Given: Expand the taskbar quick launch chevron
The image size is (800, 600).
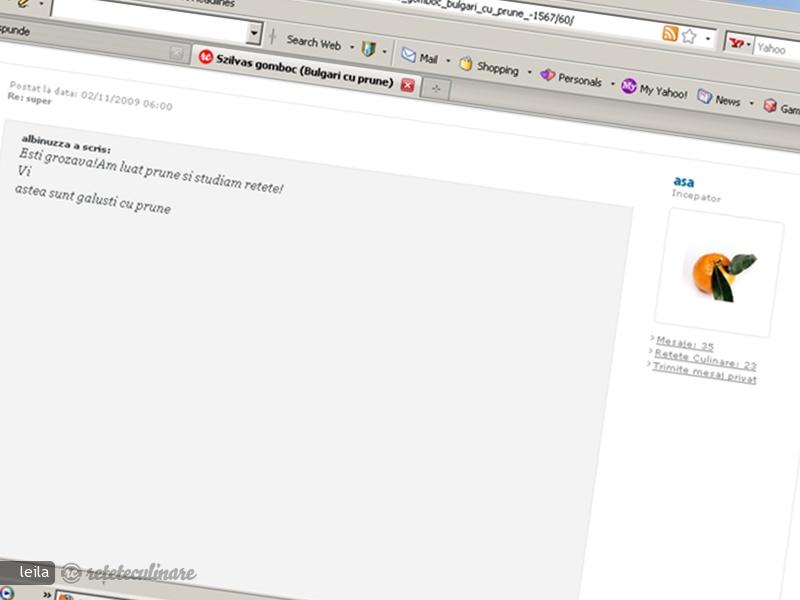Looking at the screenshot, I should 47,594.
